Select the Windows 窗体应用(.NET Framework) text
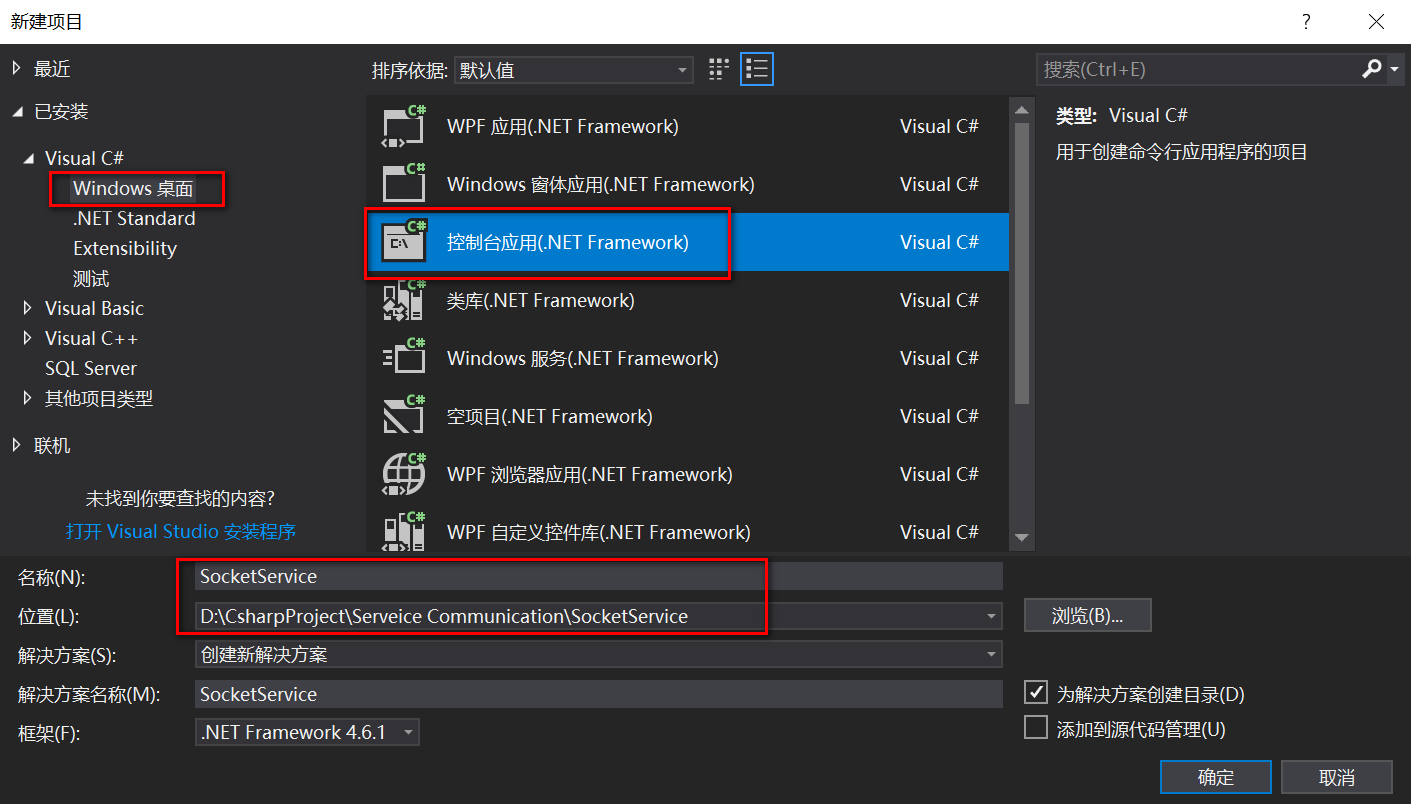1411x804 pixels. coord(601,185)
